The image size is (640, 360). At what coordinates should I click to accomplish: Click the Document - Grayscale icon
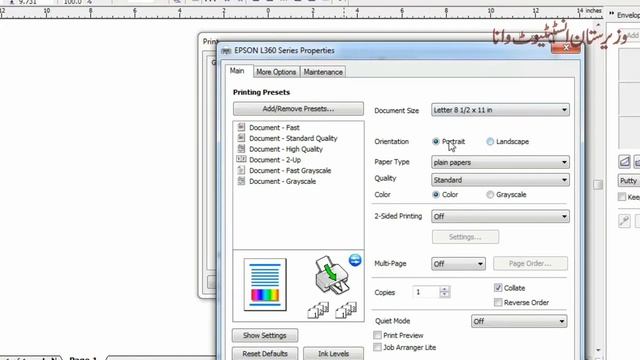pos(241,181)
